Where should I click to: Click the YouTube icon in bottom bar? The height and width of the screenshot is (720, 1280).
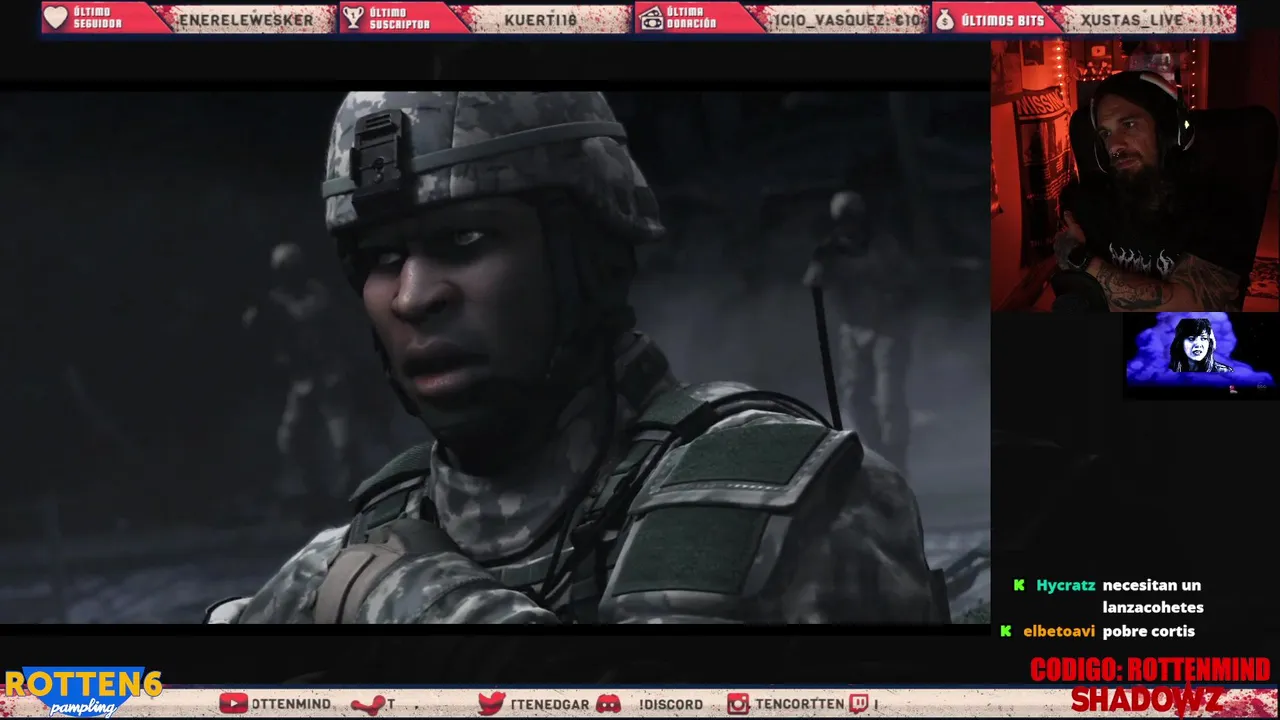(233, 704)
